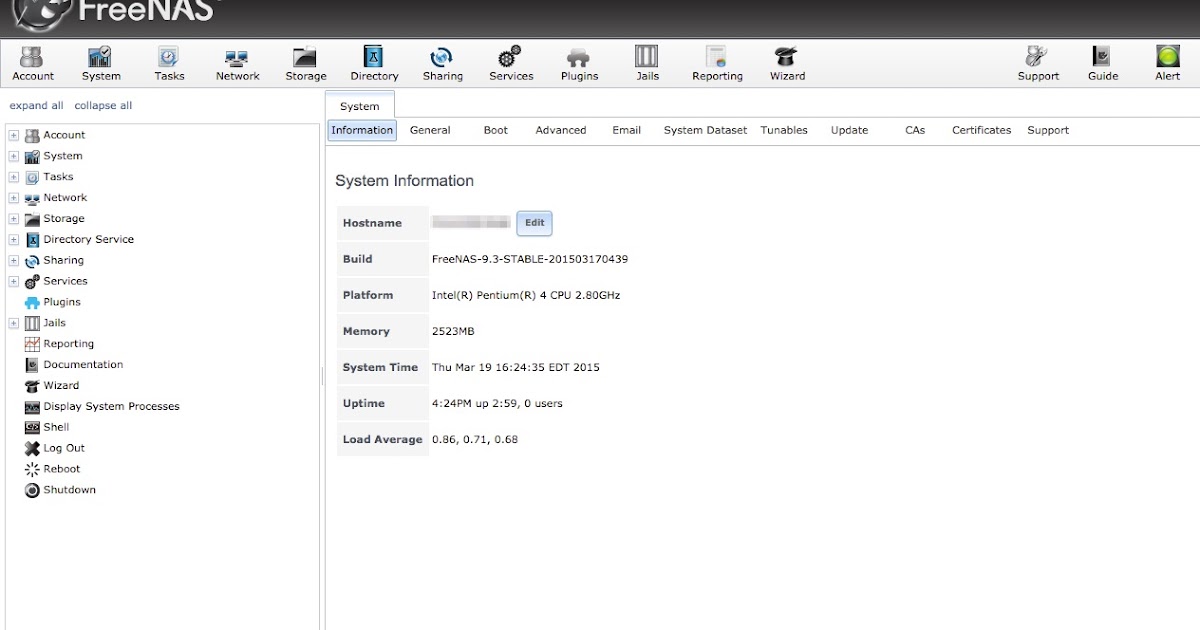Expand the Tasks tree node
This screenshot has height=630, width=1200.
coord(14,177)
